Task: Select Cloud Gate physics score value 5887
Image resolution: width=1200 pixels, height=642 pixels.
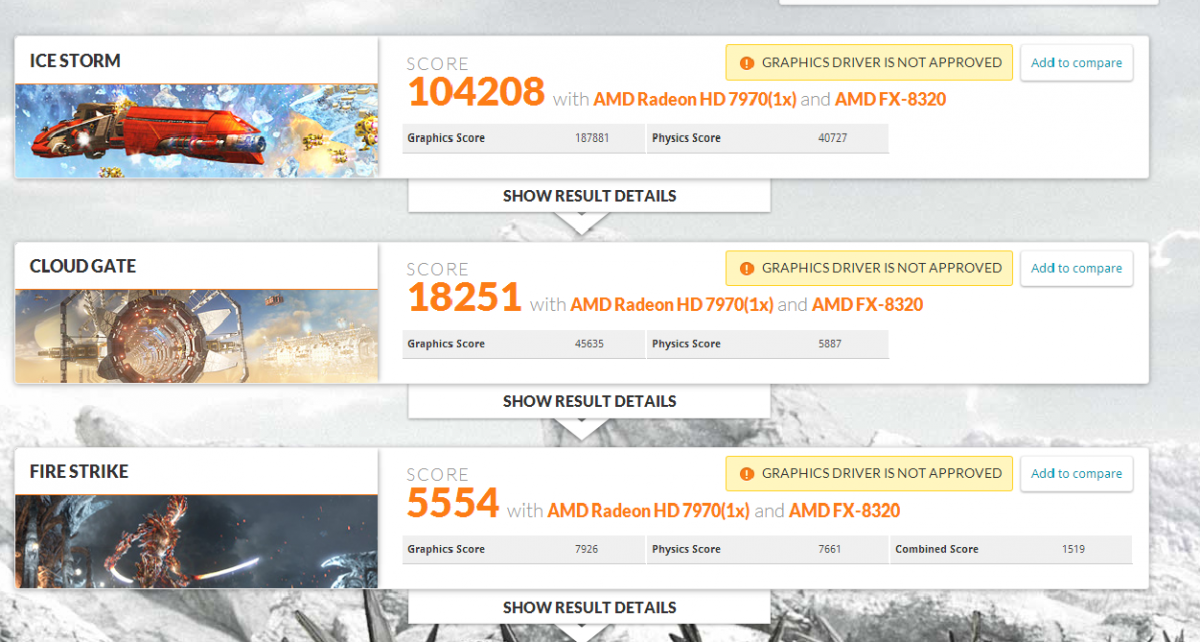Action: pyautogui.click(x=830, y=344)
